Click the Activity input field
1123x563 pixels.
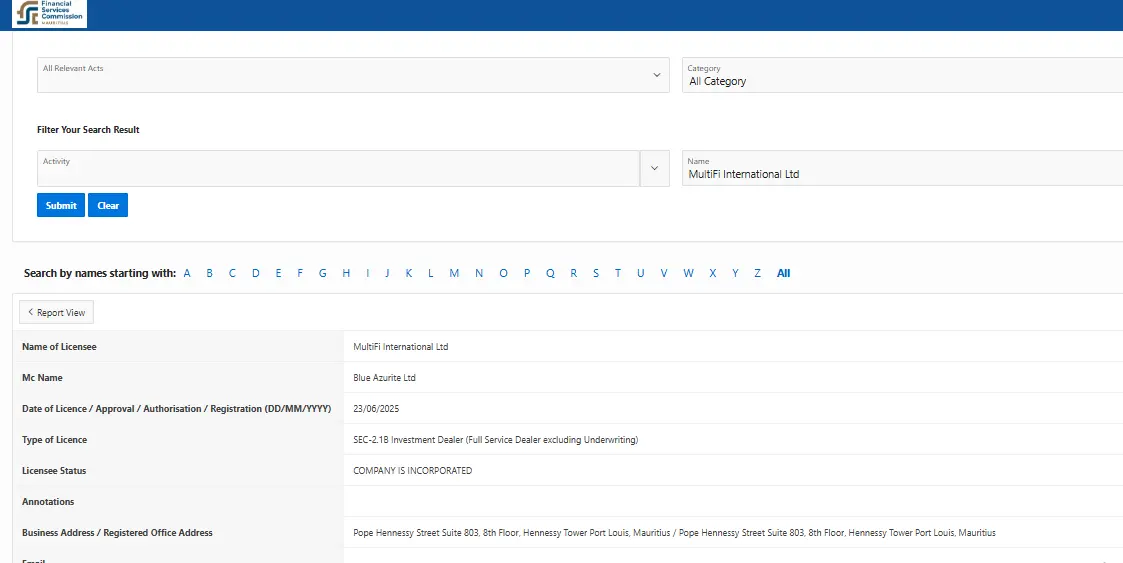338,168
